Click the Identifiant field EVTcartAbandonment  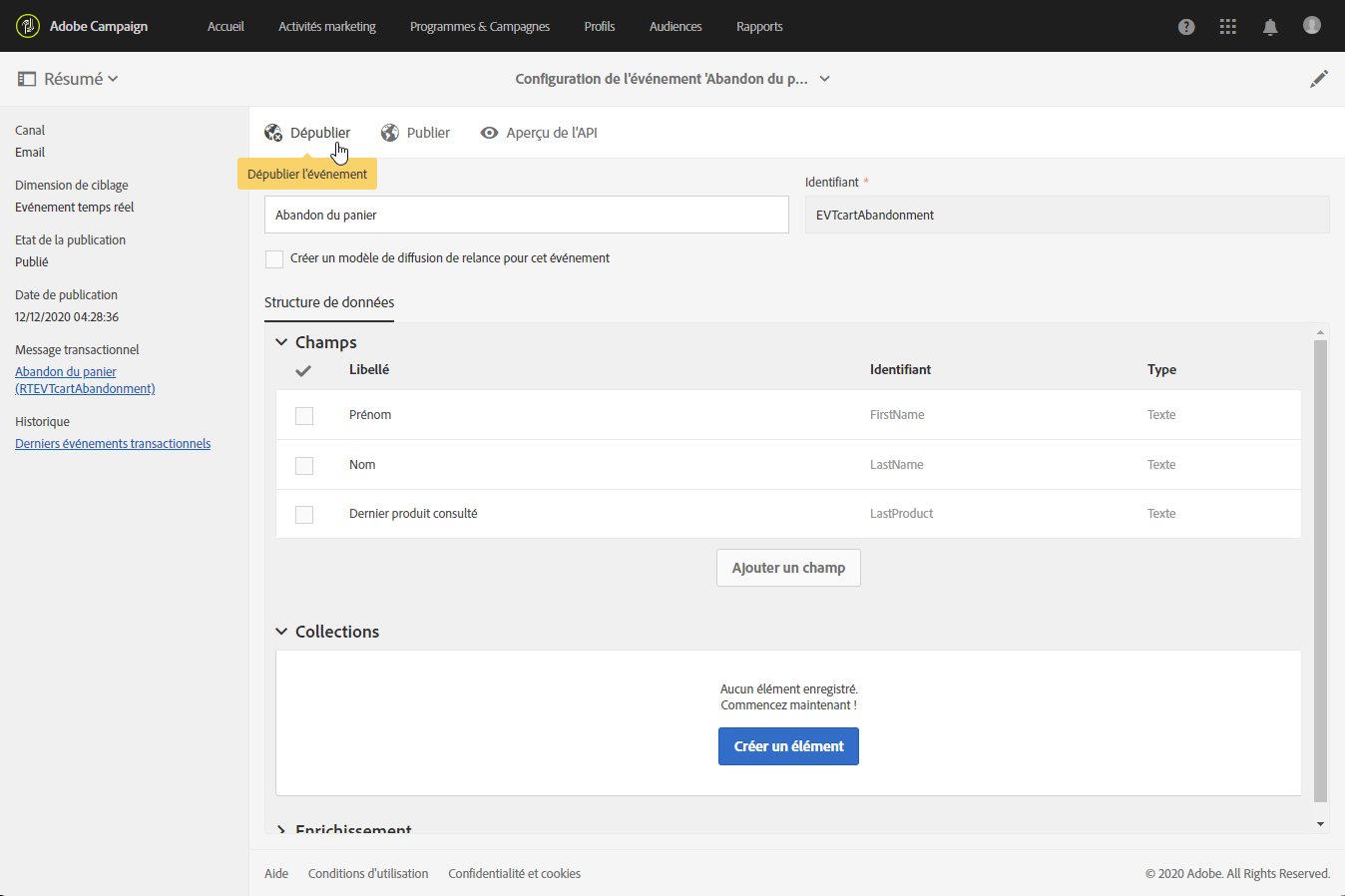pyautogui.click(x=1068, y=215)
